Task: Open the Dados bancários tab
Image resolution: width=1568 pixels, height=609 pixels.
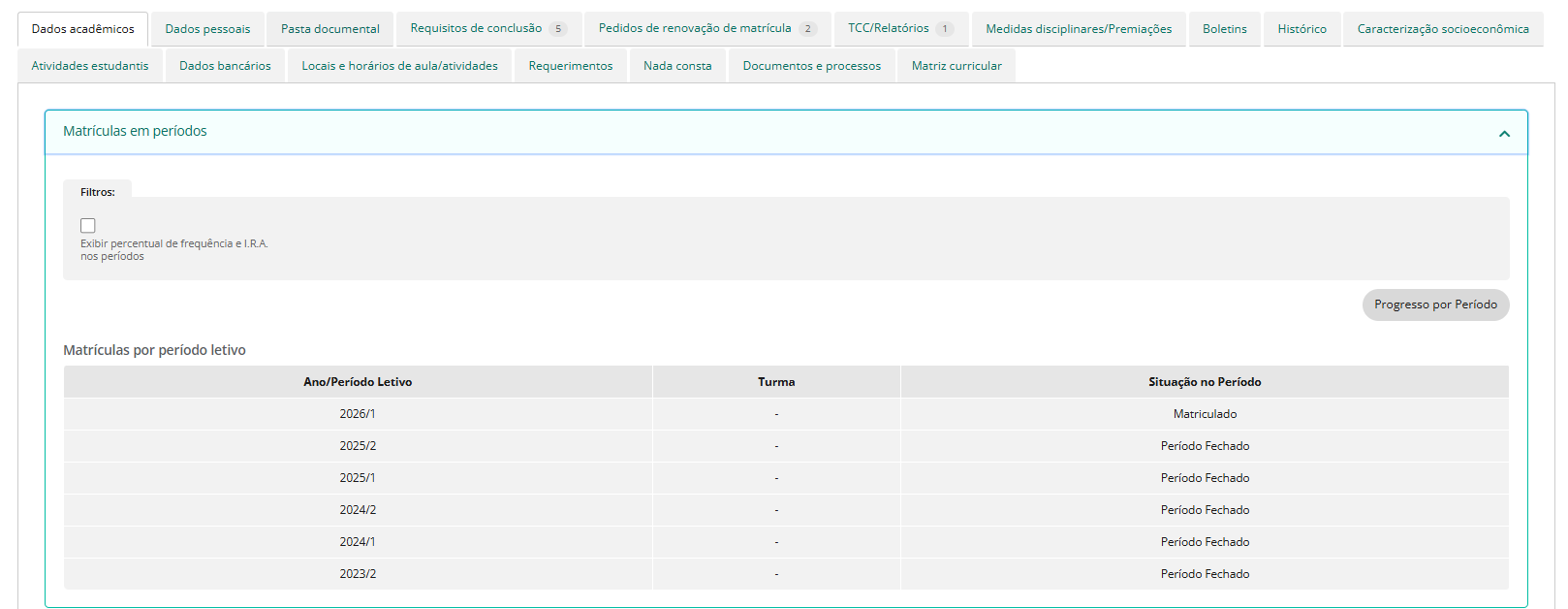Action: pos(225,66)
